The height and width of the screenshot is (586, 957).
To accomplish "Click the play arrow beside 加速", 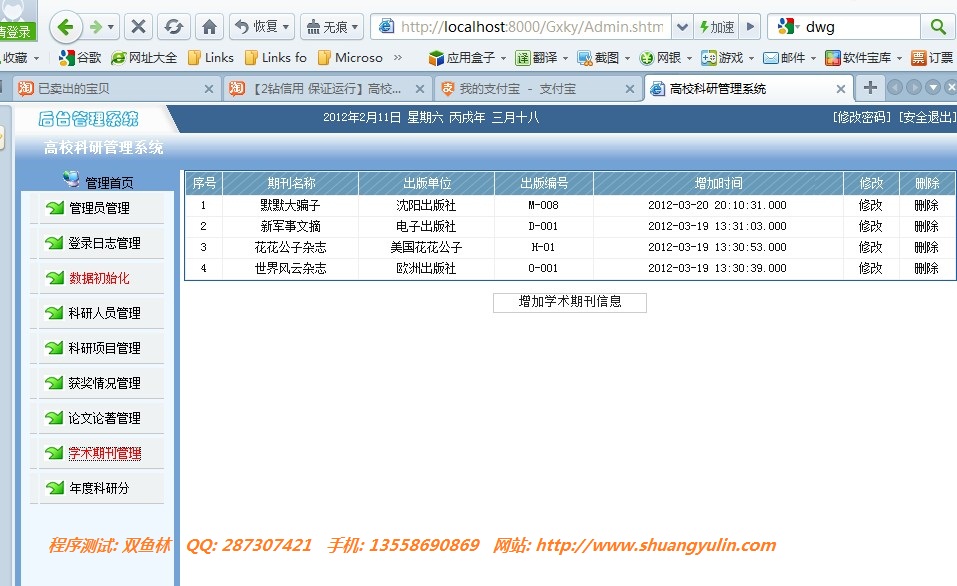I will pyautogui.click(x=750, y=27).
